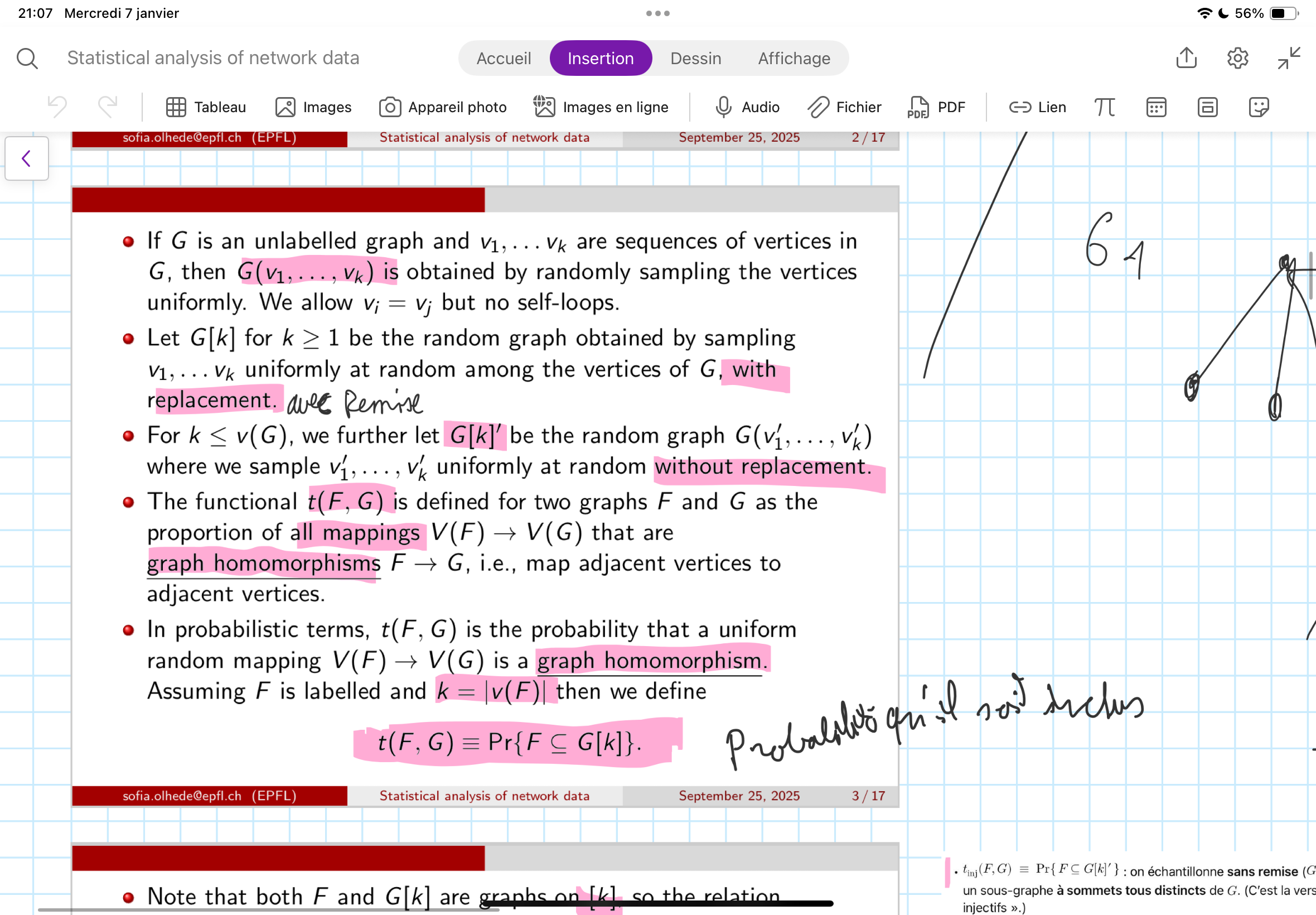The width and height of the screenshot is (1316, 915).
Task: Insert a sticker from the sticker tool
Action: [x=1258, y=107]
